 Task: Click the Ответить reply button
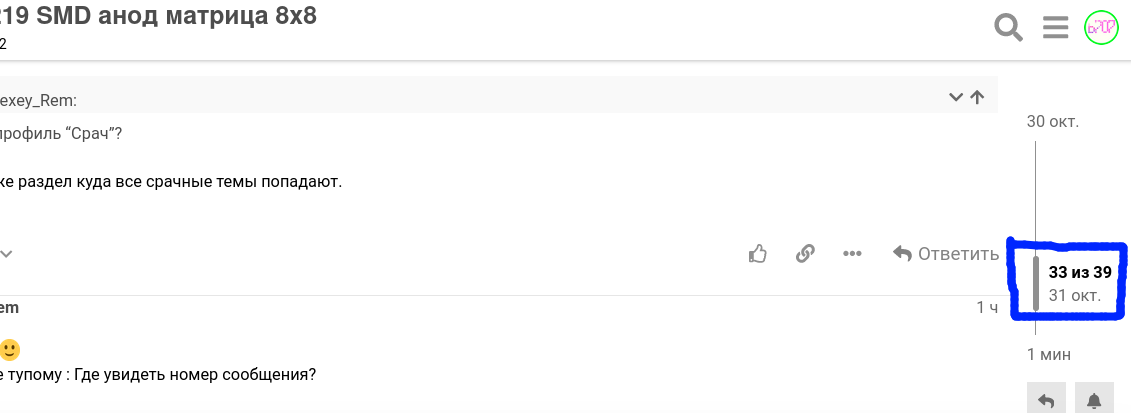tap(946, 254)
